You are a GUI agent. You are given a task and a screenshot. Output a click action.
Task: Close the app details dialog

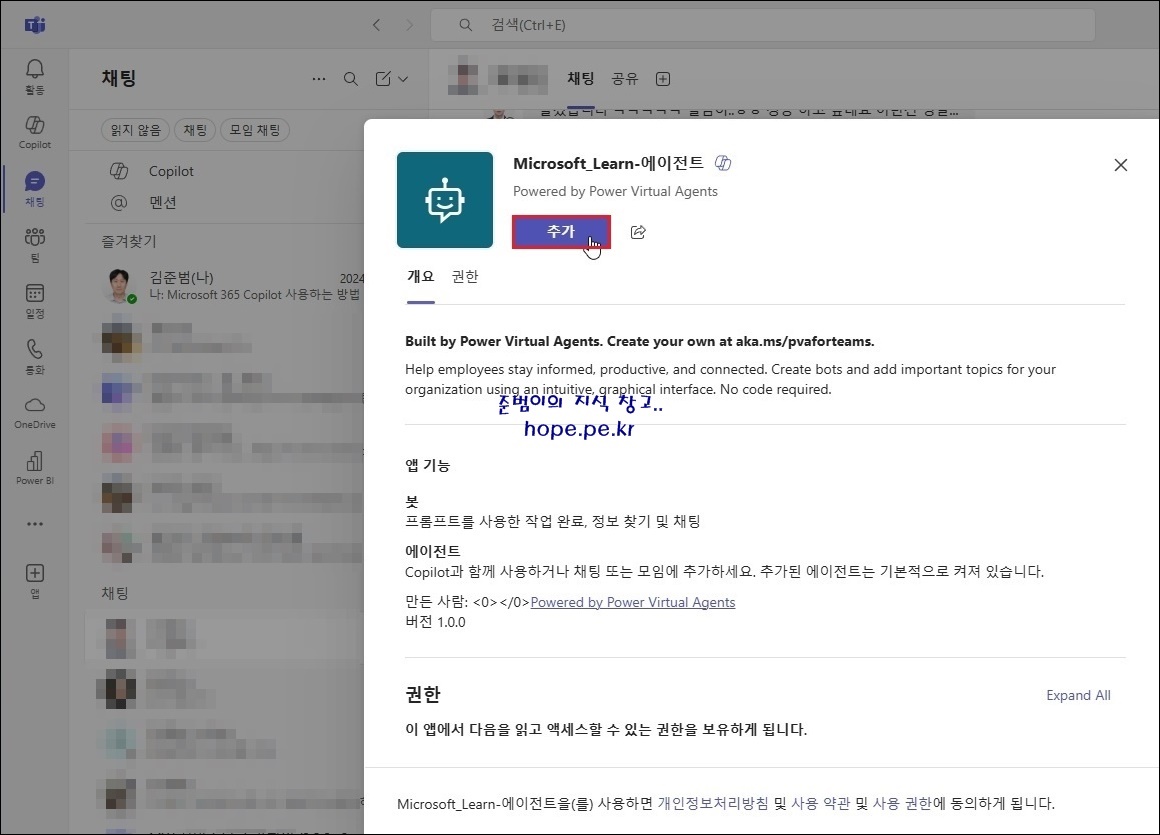pos(1121,165)
